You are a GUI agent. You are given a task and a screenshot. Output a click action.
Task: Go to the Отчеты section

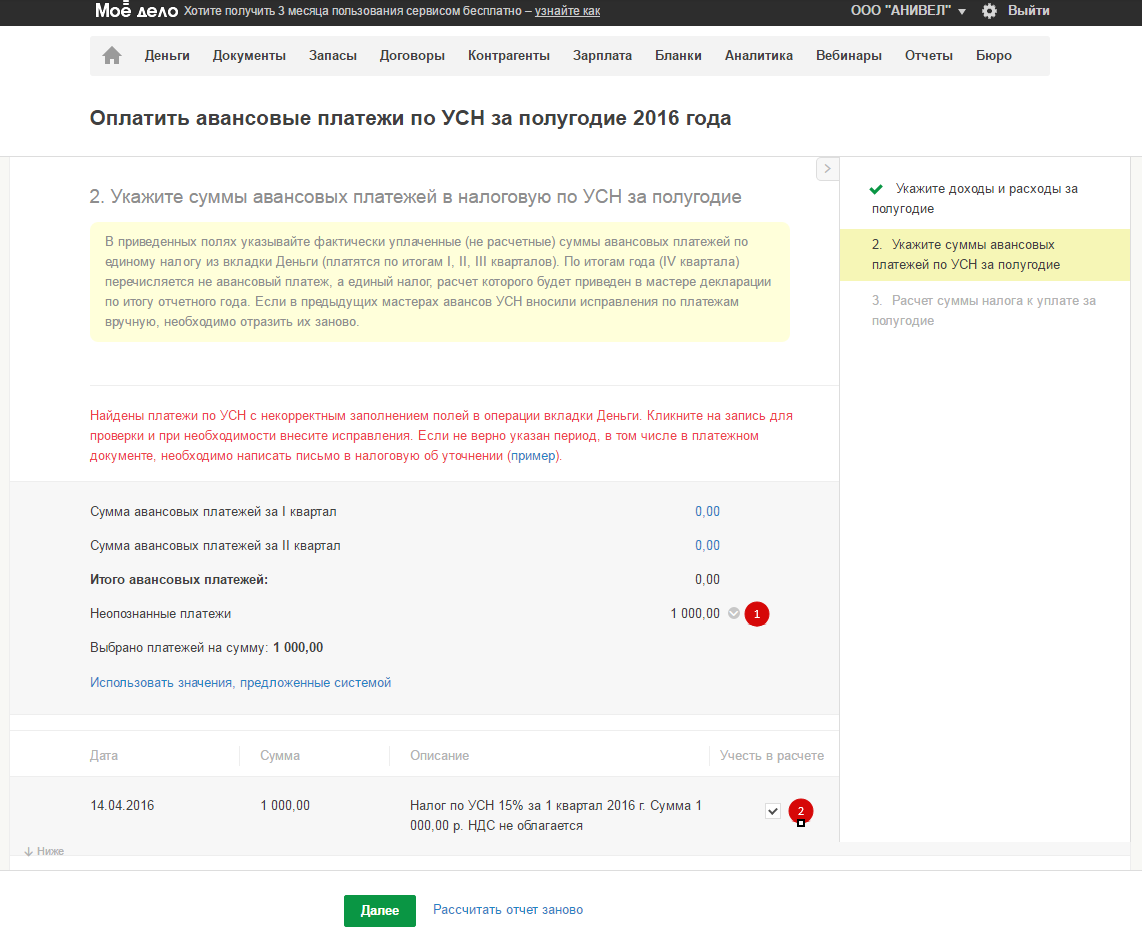point(929,56)
